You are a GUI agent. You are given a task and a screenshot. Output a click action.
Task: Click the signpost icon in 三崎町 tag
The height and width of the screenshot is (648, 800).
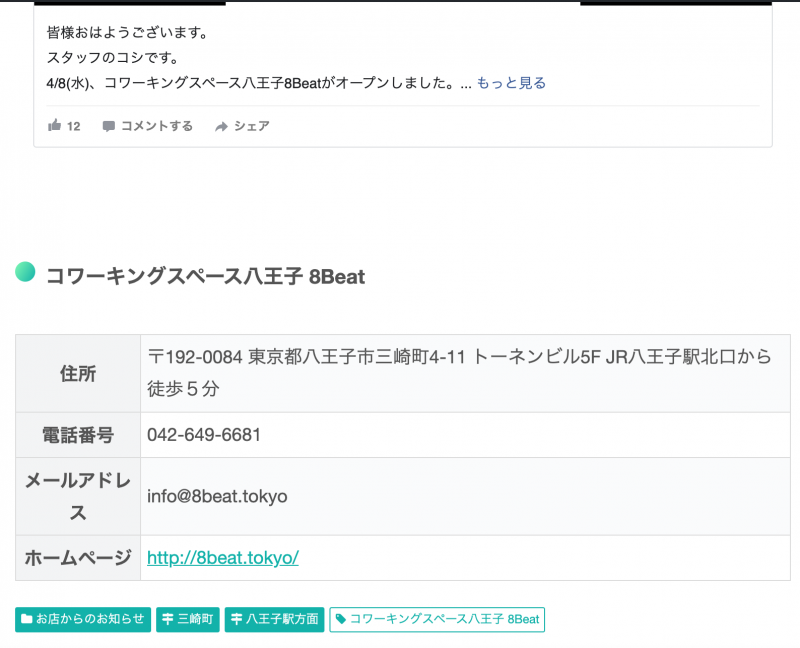pyautogui.click(x=167, y=619)
